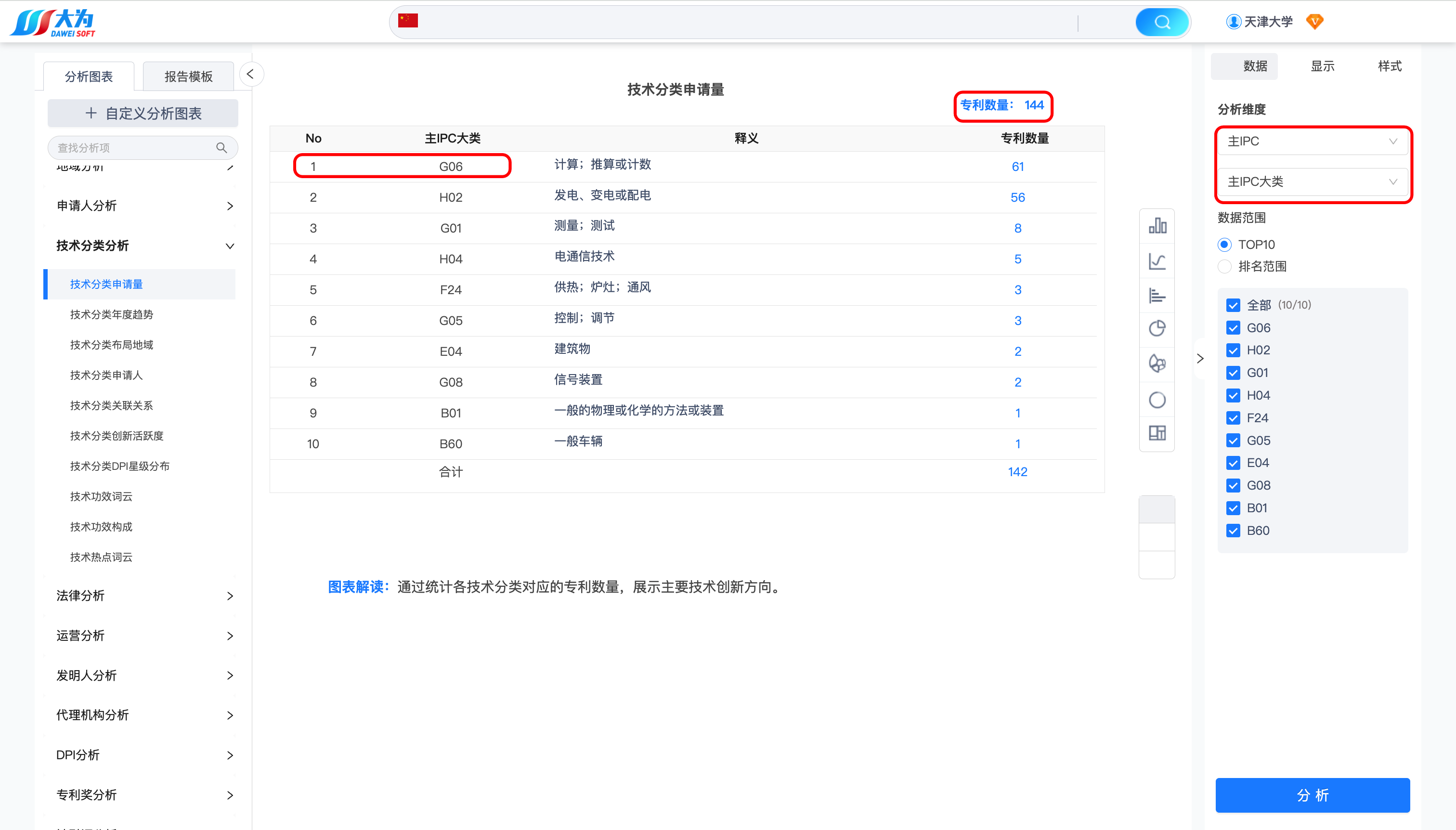Open the 主IPC dimension dropdown

[x=1312, y=142]
